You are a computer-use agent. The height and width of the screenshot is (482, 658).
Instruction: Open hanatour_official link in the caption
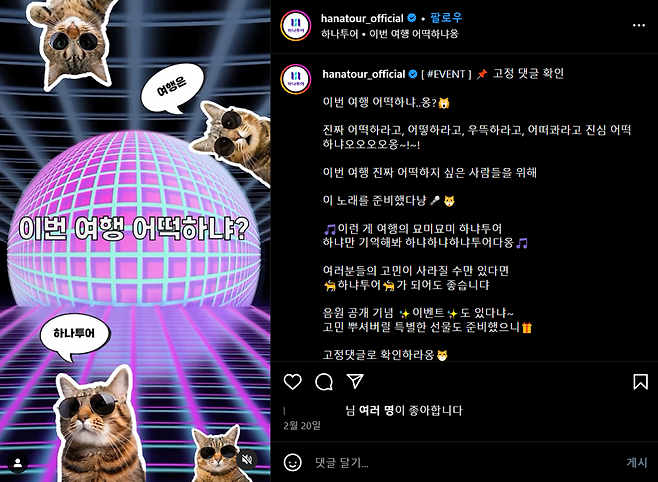(x=363, y=74)
